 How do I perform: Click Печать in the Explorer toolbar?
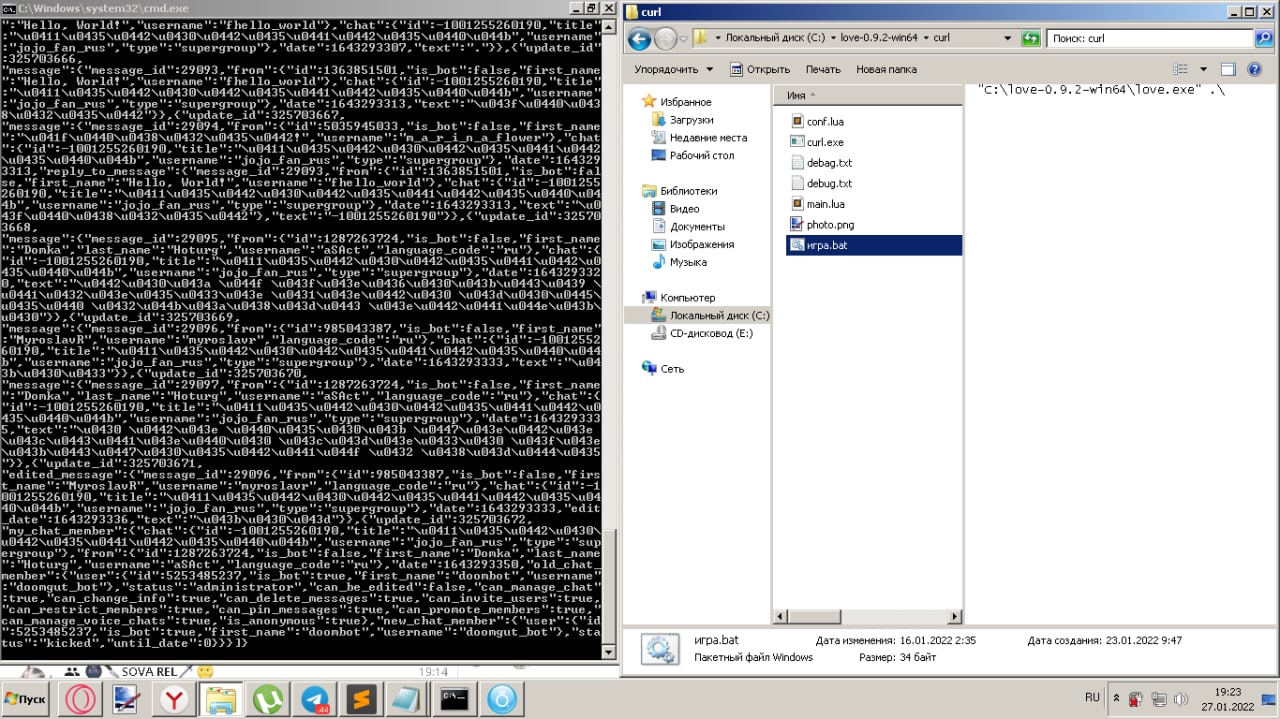823,69
